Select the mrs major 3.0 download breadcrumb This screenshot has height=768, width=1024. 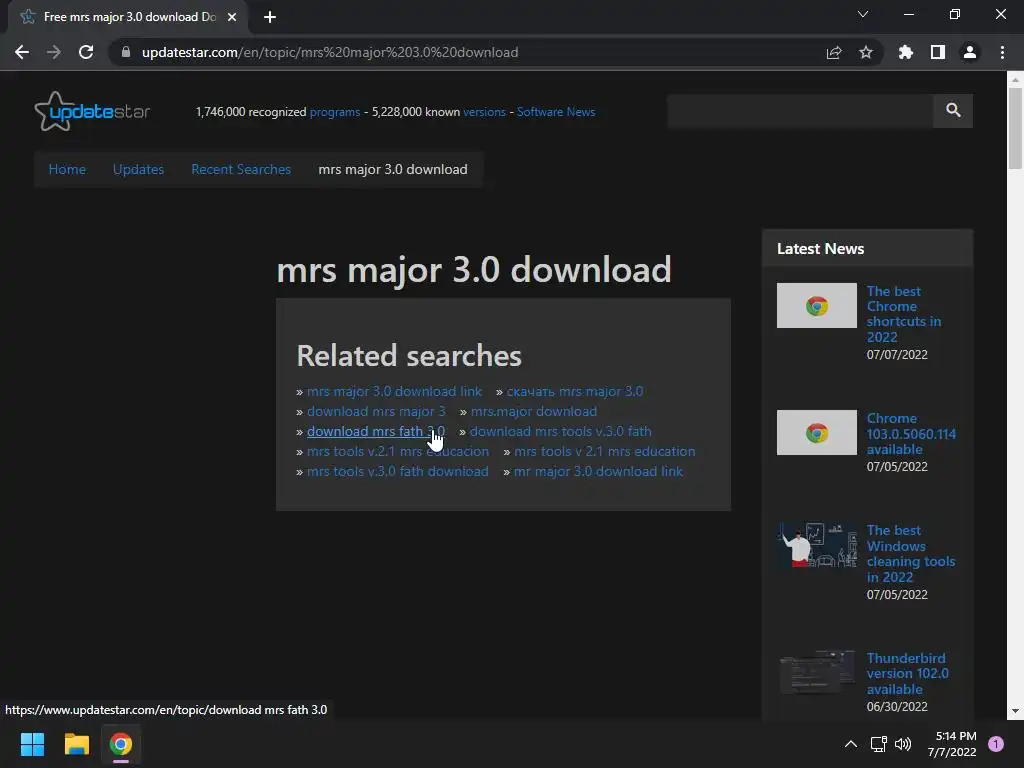tap(392, 169)
